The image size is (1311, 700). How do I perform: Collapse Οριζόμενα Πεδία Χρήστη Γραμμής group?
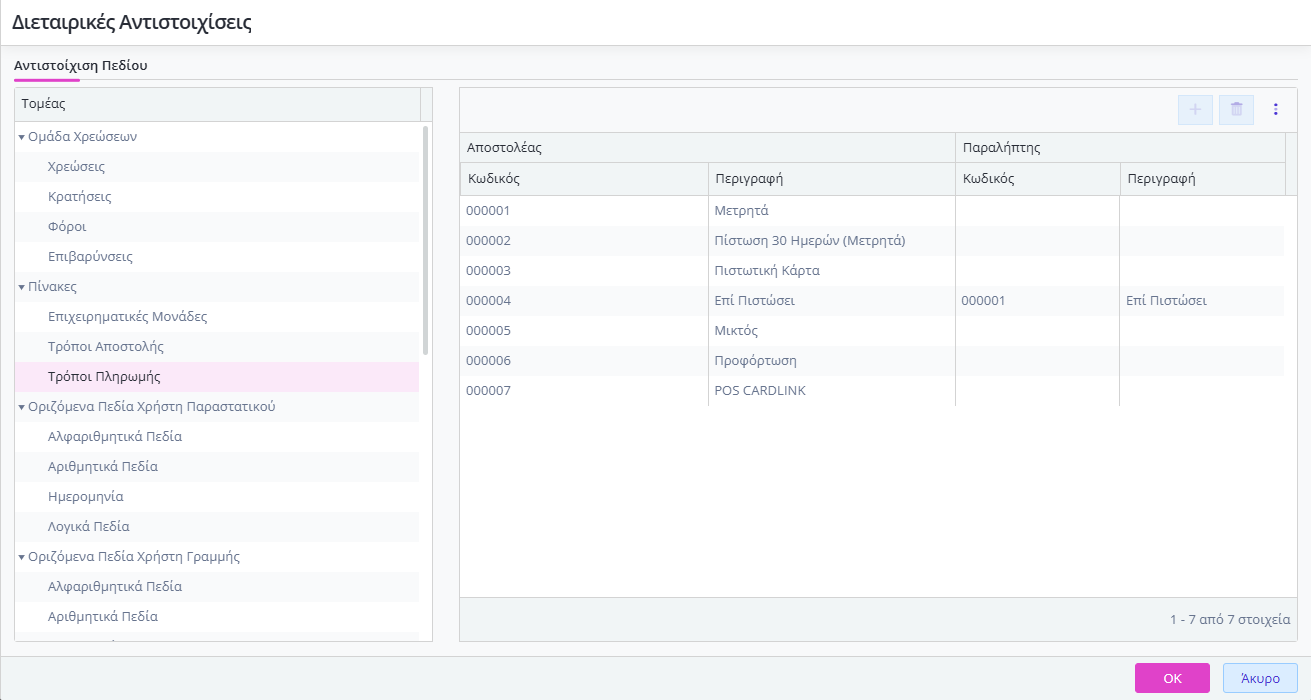(x=22, y=557)
